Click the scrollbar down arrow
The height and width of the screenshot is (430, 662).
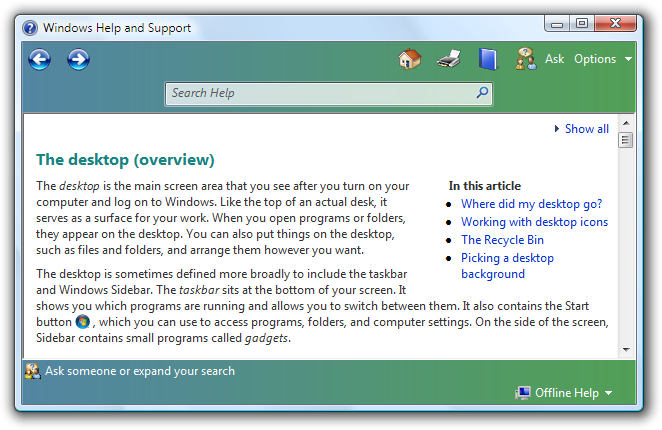[x=626, y=350]
